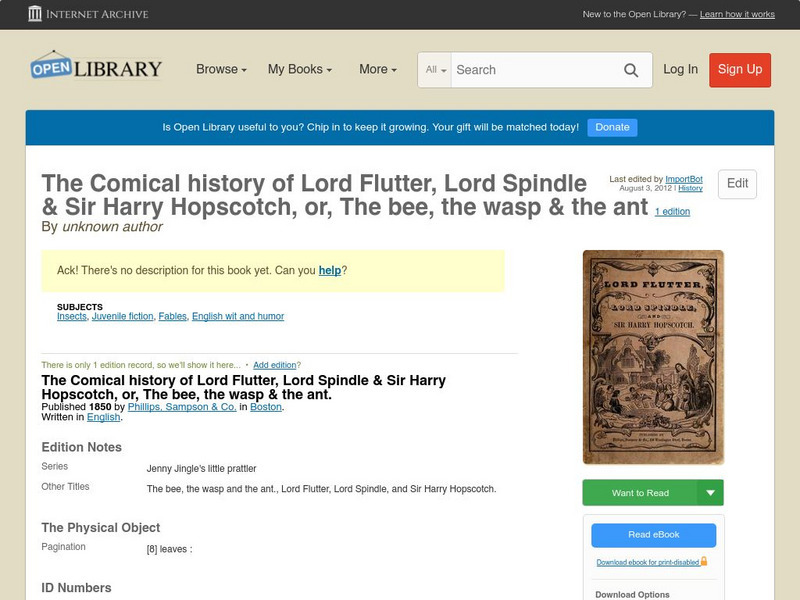Screen dimensions: 800x600
Task: Click the Donate button
Action: click(611, 127)
